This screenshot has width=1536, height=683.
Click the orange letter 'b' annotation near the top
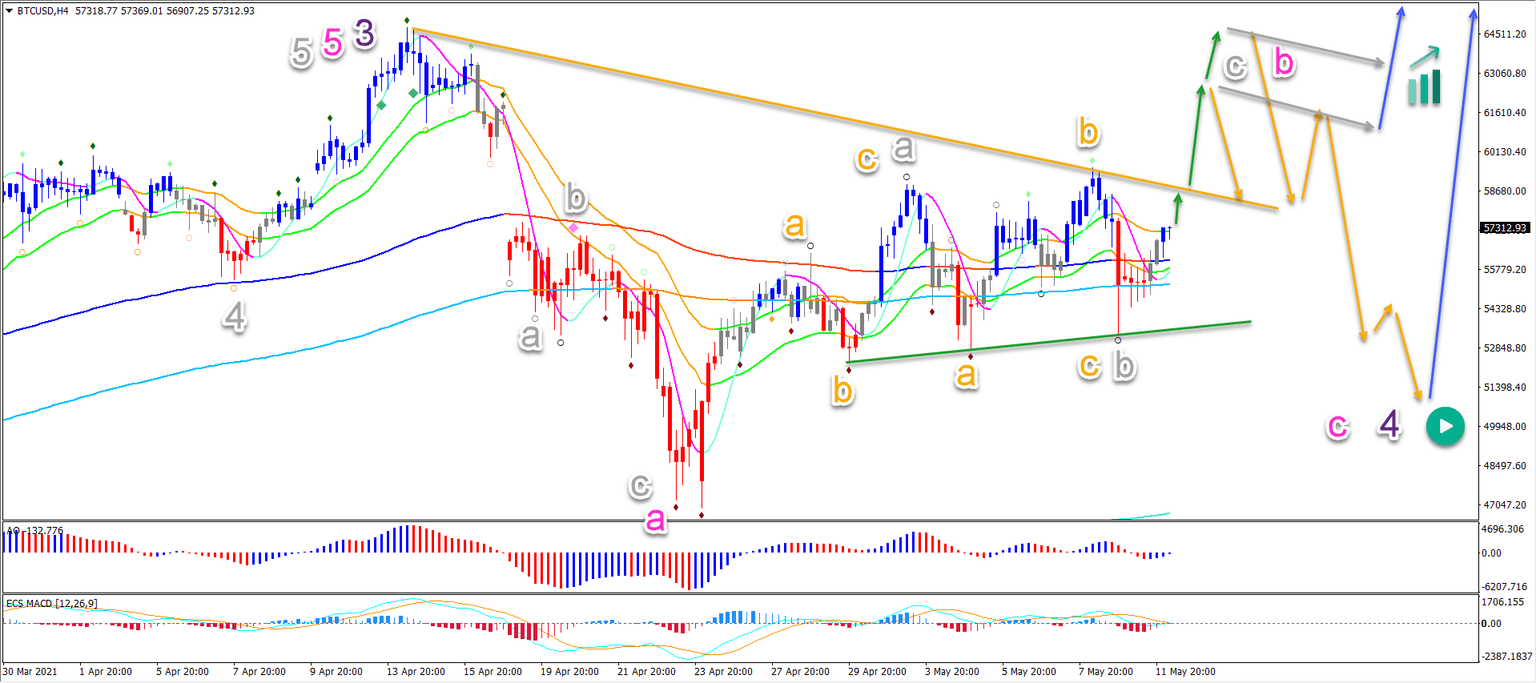(x=1090, y=131)
